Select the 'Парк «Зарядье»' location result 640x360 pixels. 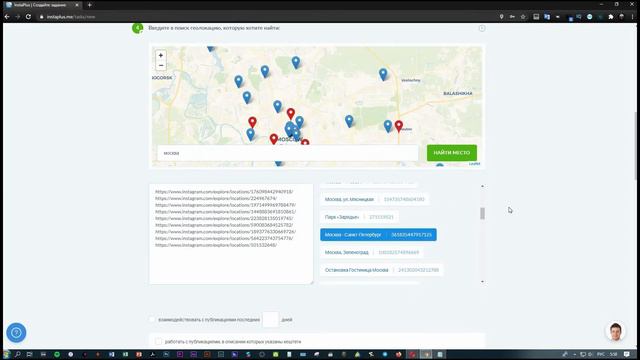click(x=359, y=217)
